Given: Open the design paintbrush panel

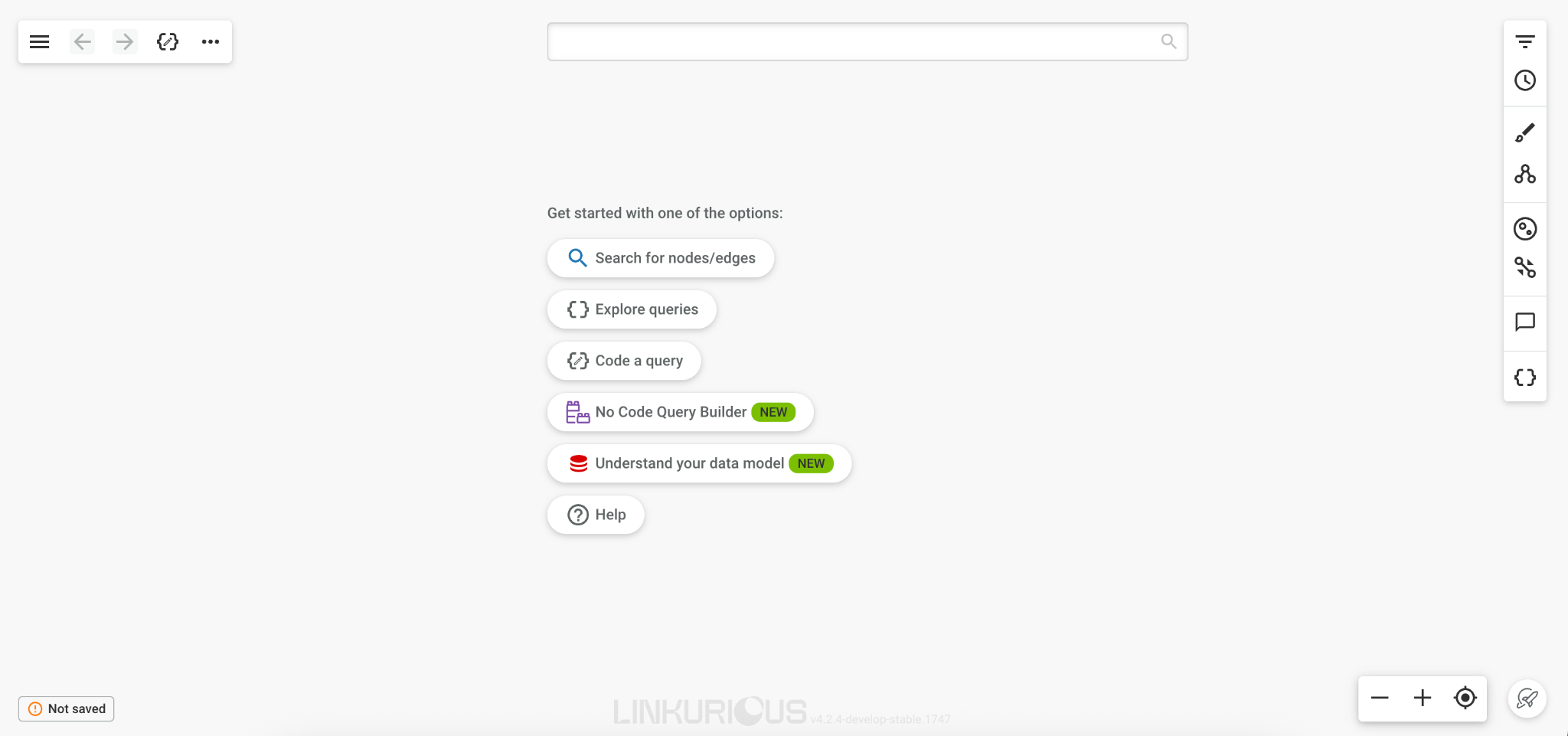Looking at the screenshot, I should click(1525, 133).
